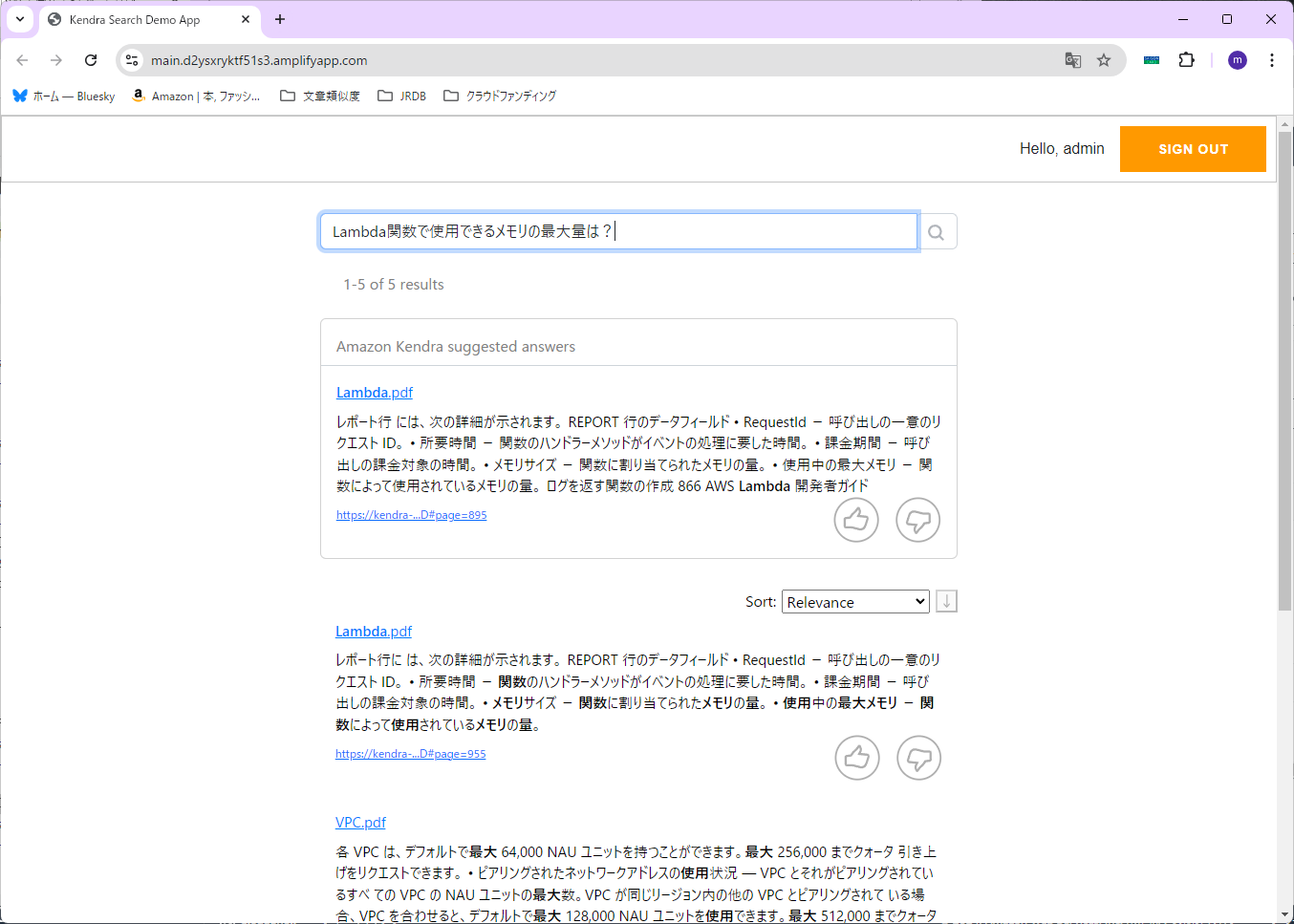The height and width of the screenshot is (924, 1294).
Task: Click the address bar URL
Action: click(x=259, y=60)
